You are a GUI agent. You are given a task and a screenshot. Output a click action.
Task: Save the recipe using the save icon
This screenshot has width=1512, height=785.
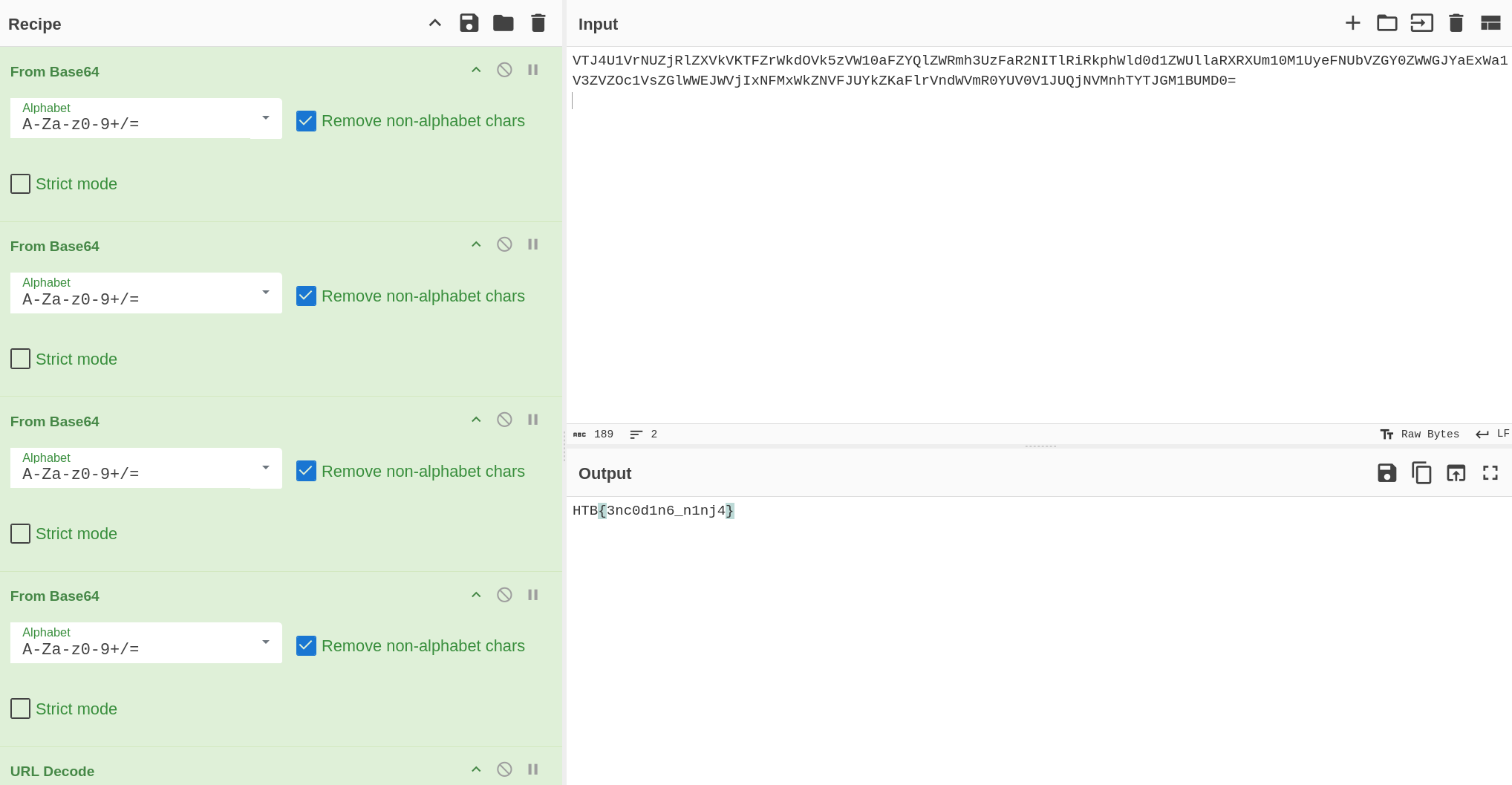469,23
